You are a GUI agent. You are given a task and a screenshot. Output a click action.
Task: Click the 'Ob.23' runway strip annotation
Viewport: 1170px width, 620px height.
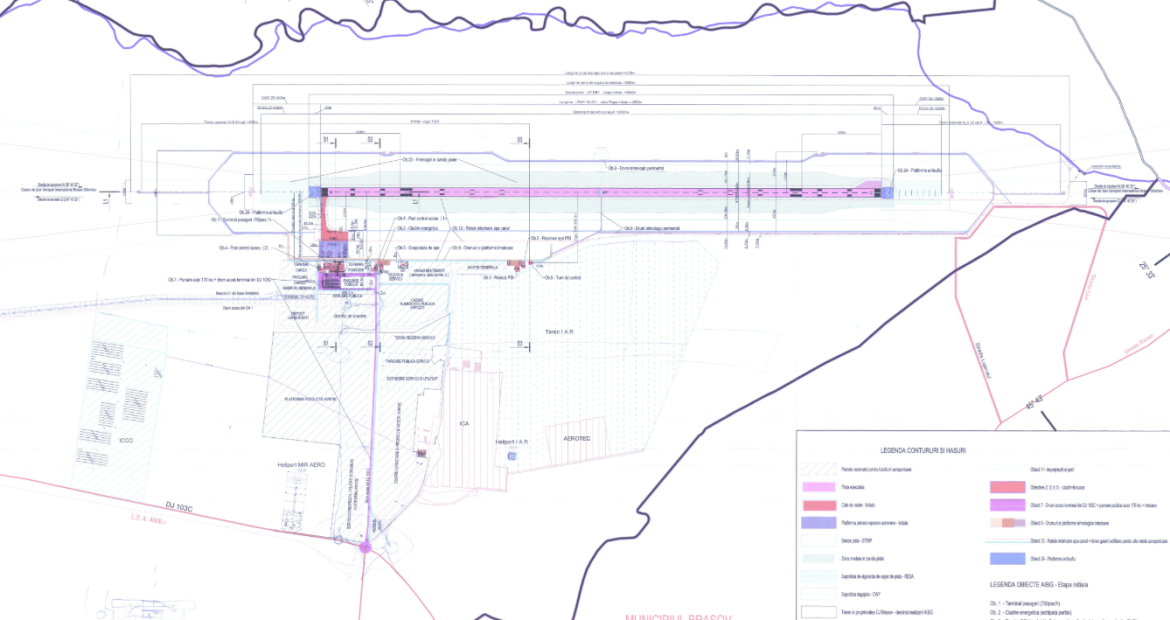click(x=429, y=159)
